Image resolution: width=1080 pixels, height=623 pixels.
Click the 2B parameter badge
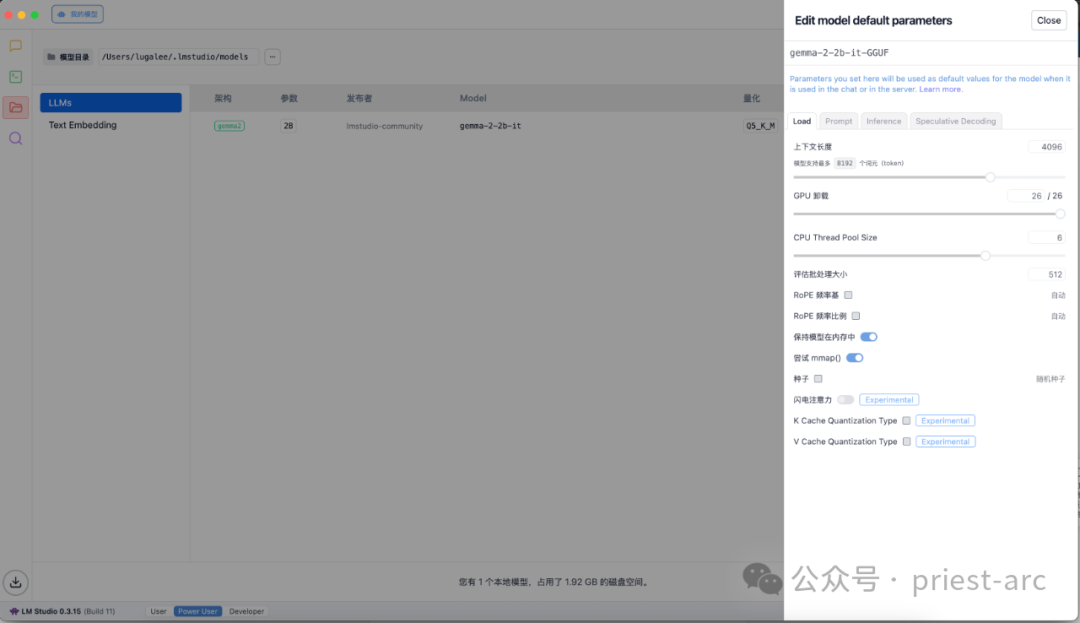288,126
